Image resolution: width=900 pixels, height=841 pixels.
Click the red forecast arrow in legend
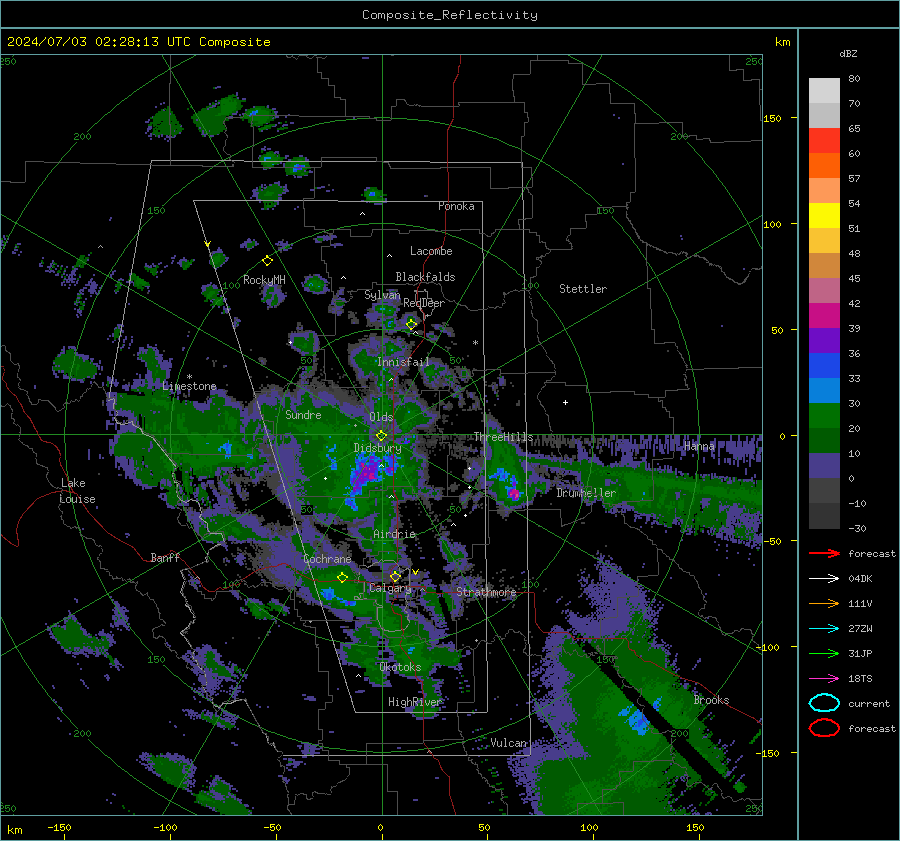824,553
